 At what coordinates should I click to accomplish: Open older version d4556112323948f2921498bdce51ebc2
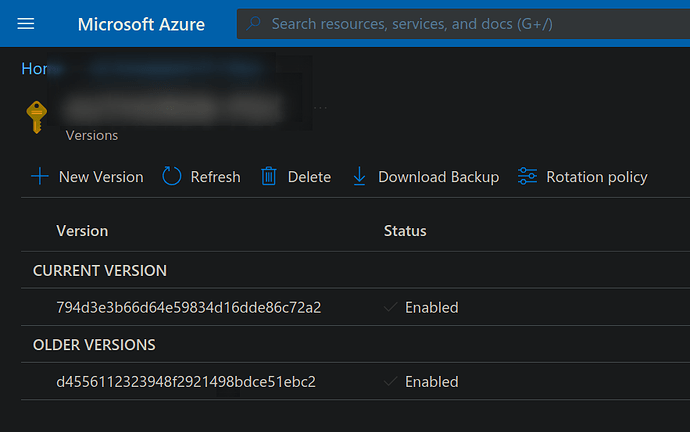pyautogui.click(x=187, y=382)
